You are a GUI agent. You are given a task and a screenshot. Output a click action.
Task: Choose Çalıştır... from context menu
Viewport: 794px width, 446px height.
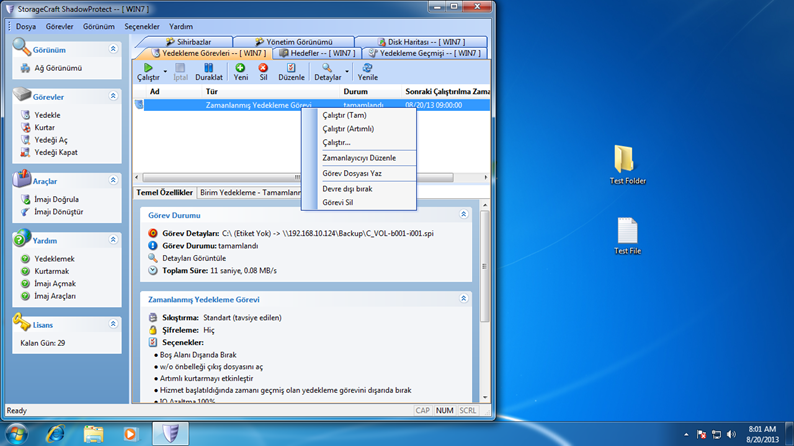tap(336, 142)
